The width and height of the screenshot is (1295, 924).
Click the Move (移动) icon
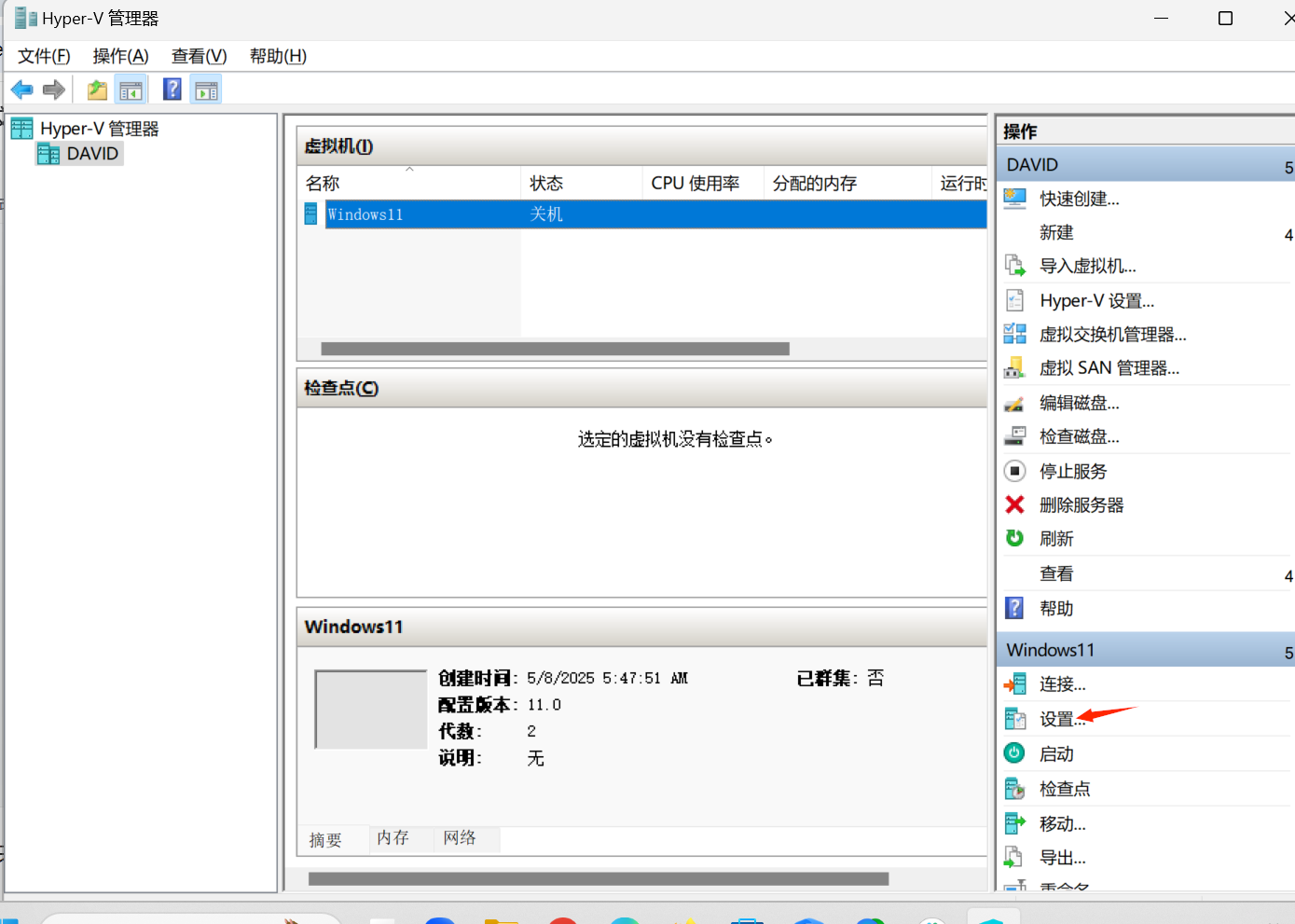(1015, 823)
